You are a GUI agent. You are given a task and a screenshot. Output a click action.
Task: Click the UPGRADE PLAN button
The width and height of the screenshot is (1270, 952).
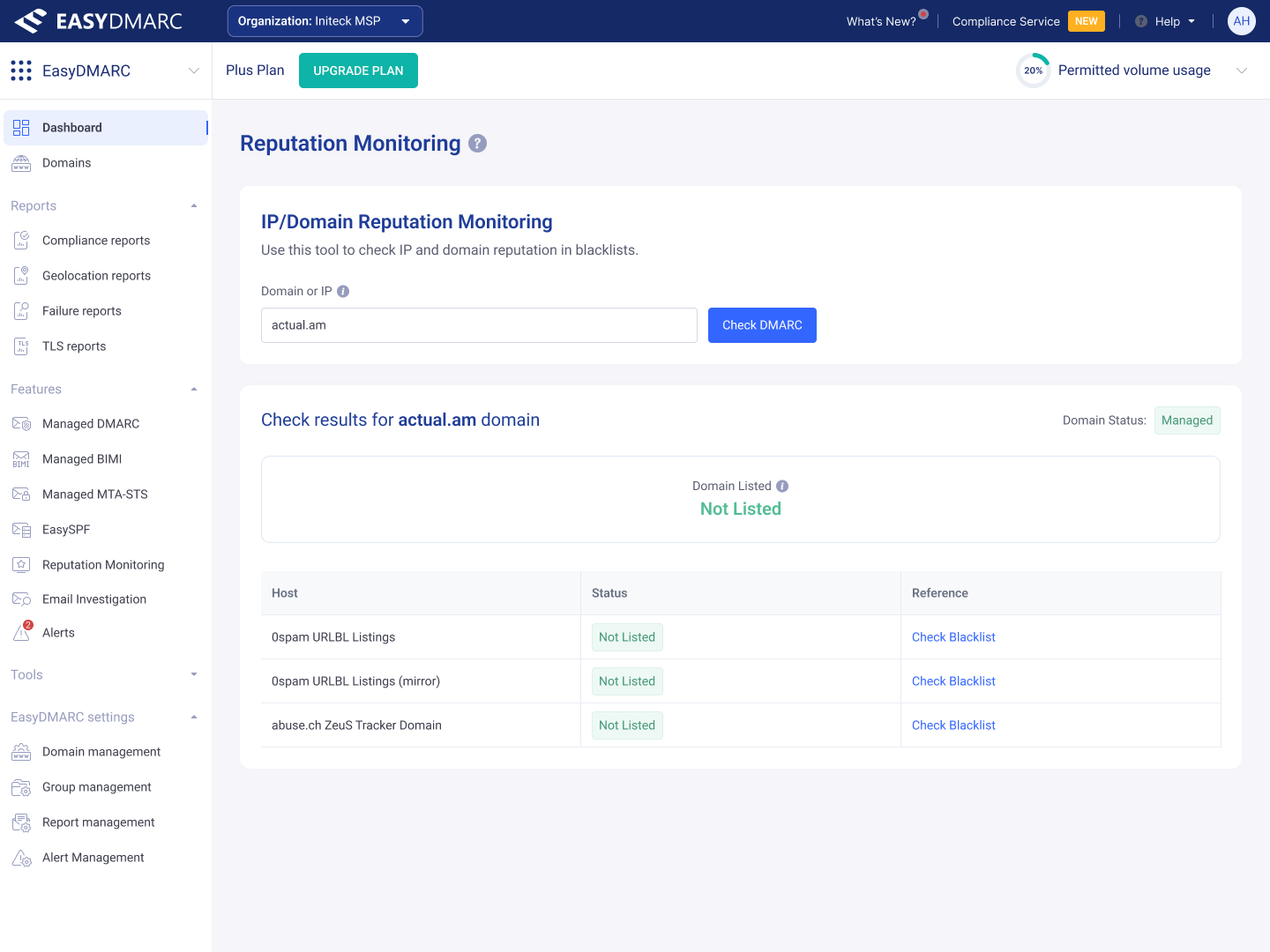358,71
